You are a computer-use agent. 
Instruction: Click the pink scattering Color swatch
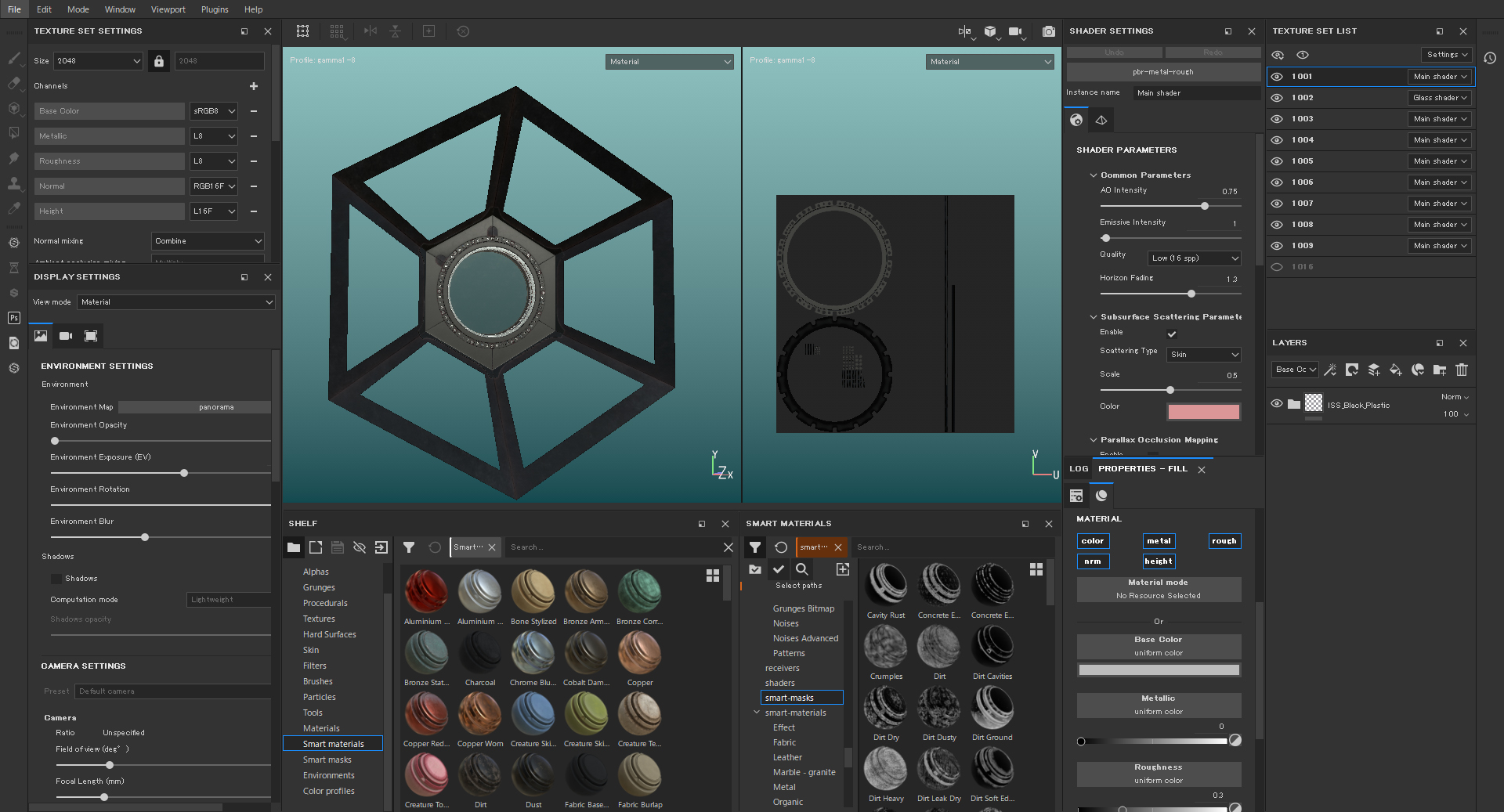click(x=1204, y=412)
